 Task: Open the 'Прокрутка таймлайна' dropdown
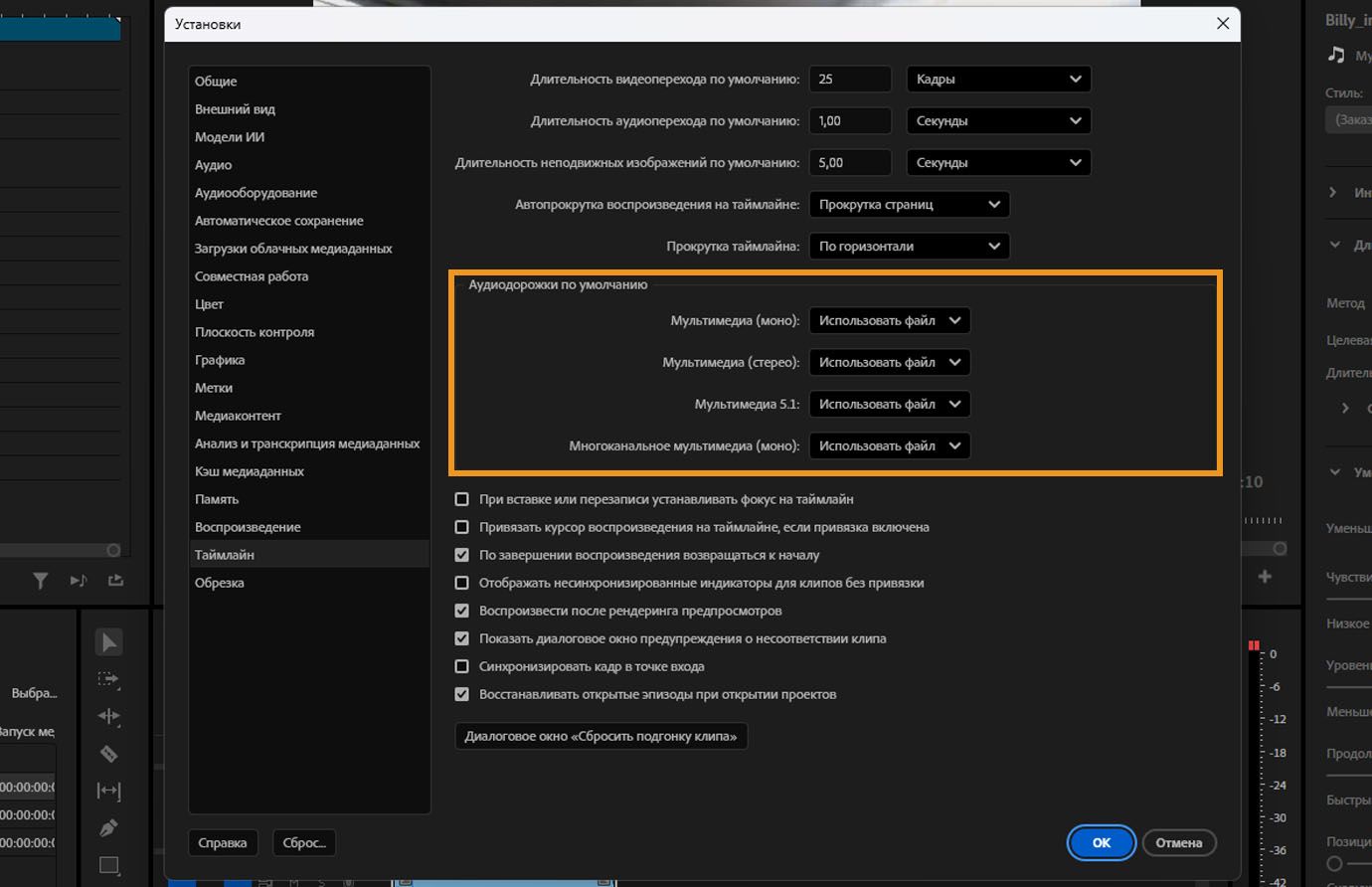click(908, 246)
